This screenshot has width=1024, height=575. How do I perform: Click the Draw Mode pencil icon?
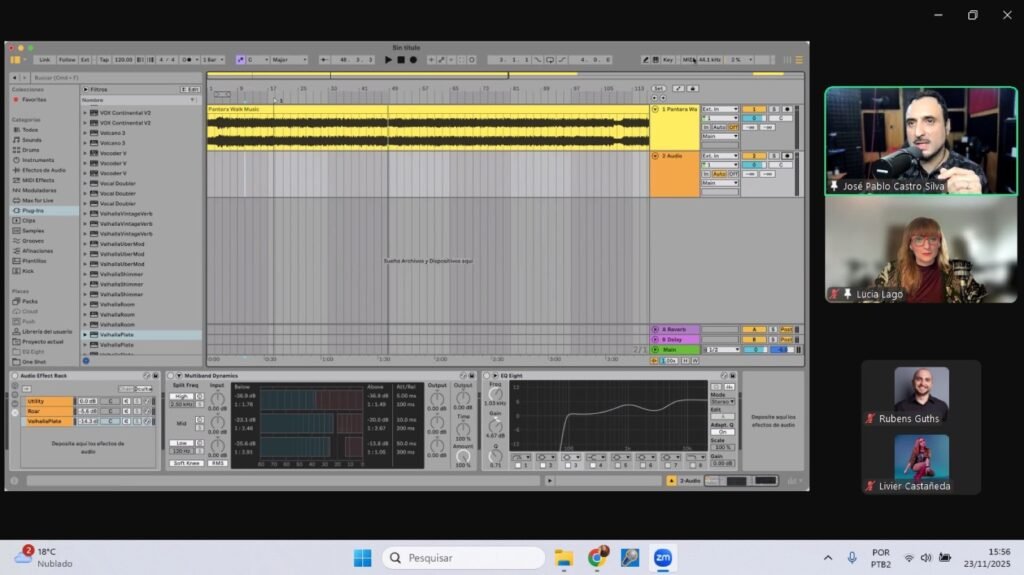tap(645, 60)
